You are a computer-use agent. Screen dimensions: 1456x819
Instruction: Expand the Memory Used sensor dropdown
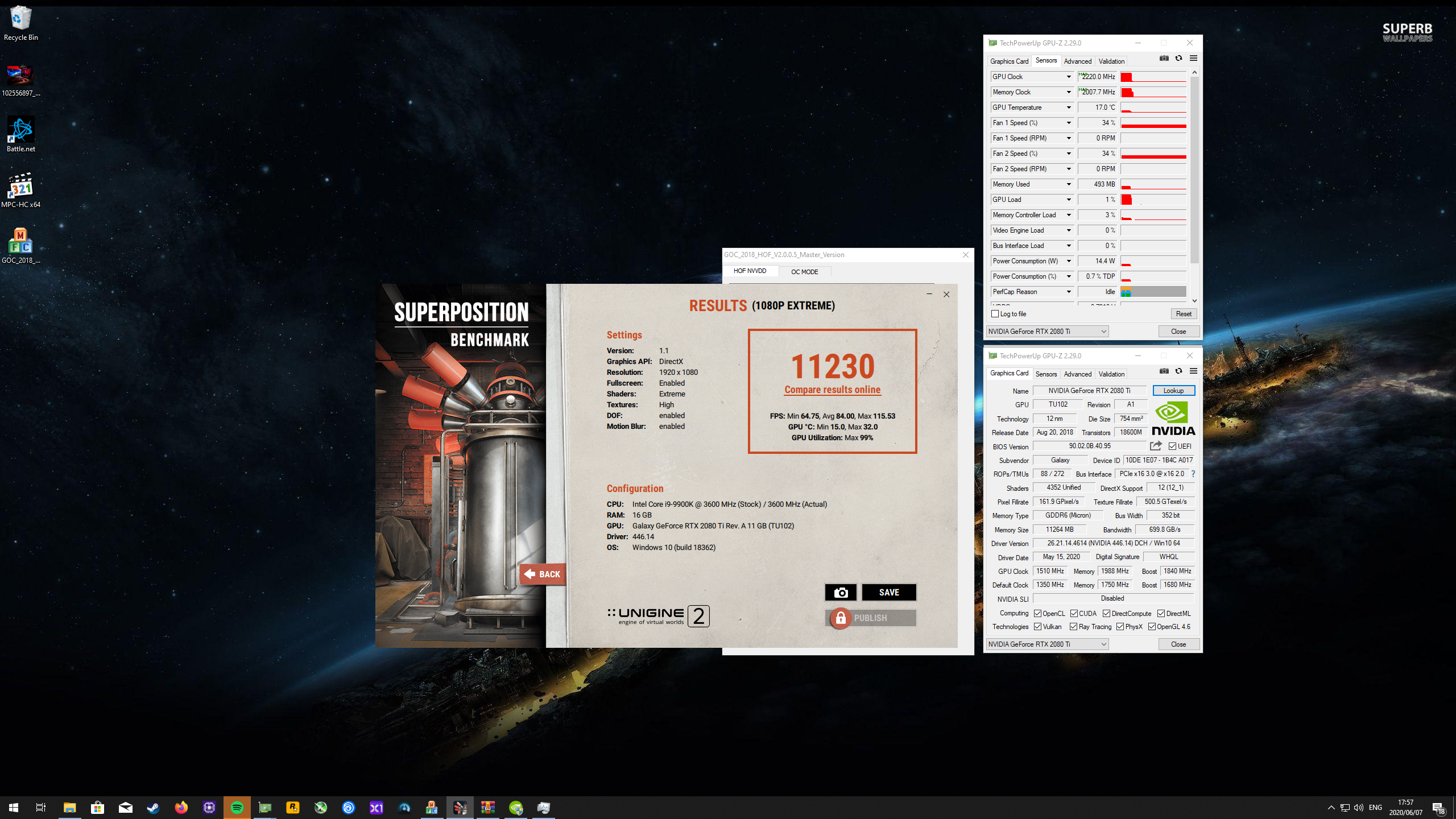coord(1069,184)
